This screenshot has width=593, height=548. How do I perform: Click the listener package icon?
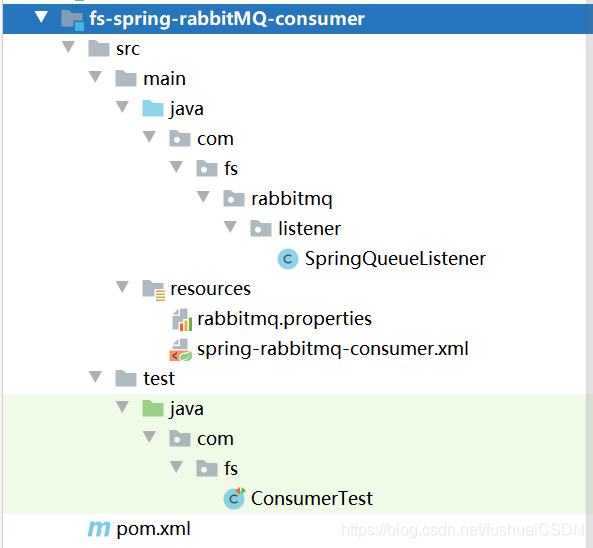(x=261, y=228)
